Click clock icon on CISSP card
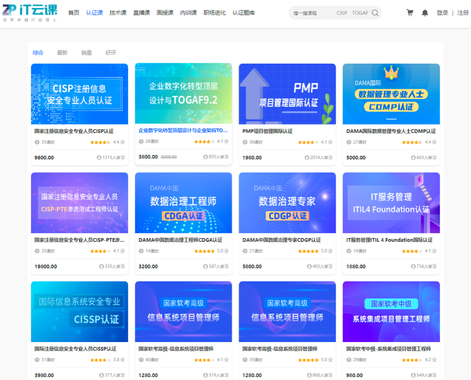This screenshot has height=380, width=471. click(x=37, y=360)
